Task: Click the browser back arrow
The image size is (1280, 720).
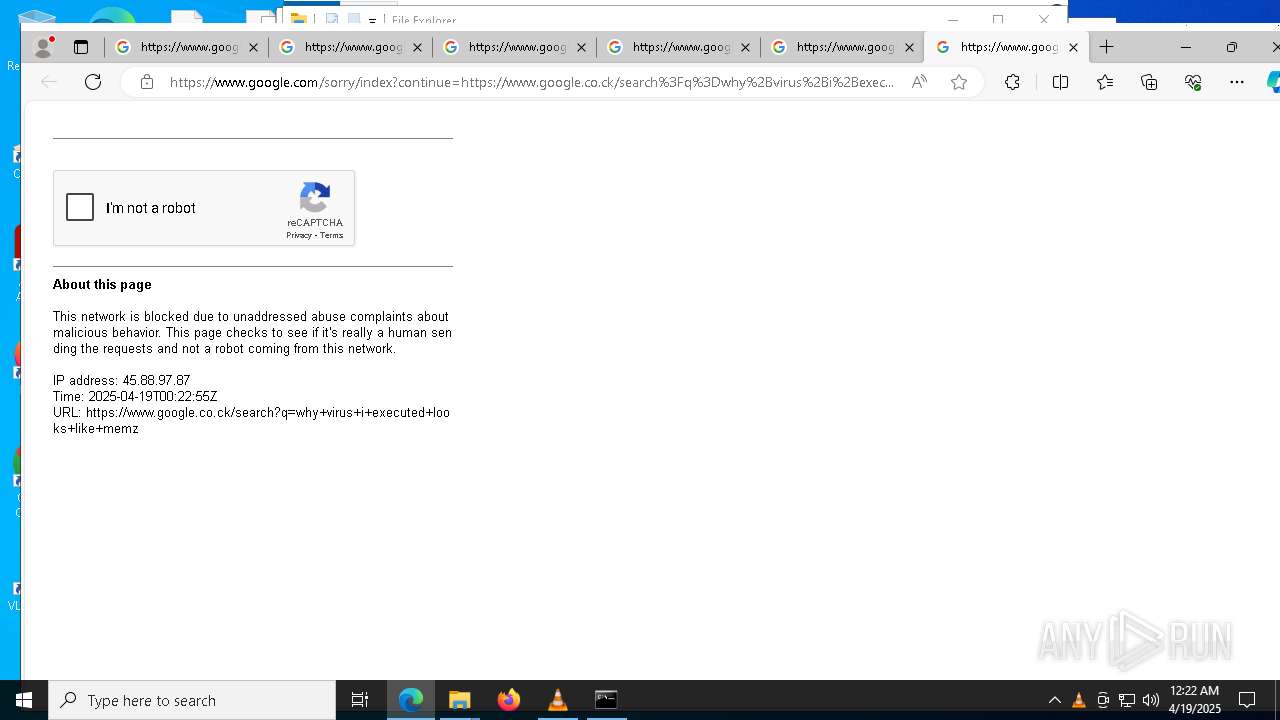Action: pos(49,82)
